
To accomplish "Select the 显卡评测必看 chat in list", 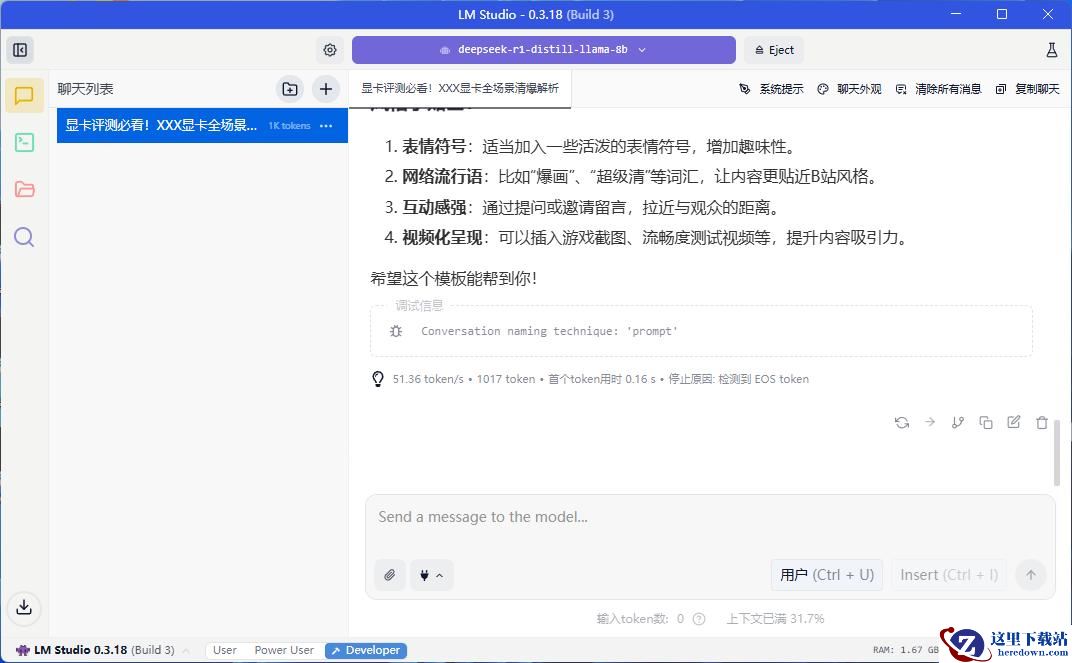I will tap(202, 126).
